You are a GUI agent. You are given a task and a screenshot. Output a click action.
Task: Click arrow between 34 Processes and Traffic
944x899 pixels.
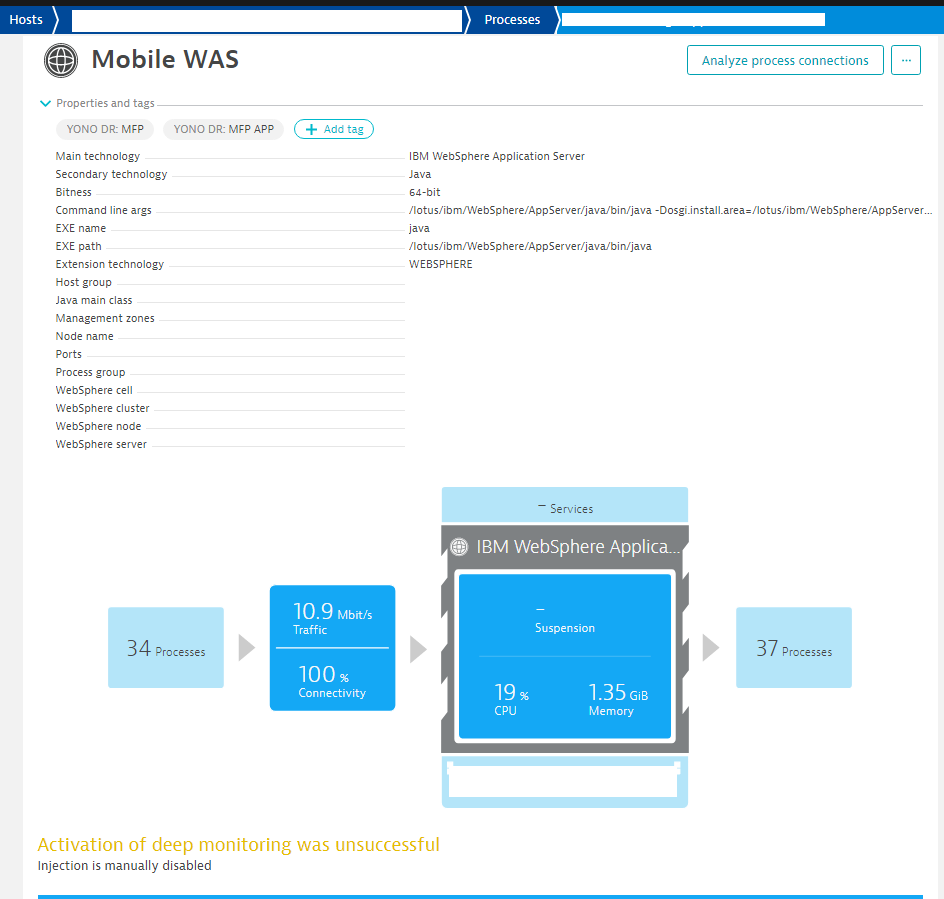[x=247, y=648]
